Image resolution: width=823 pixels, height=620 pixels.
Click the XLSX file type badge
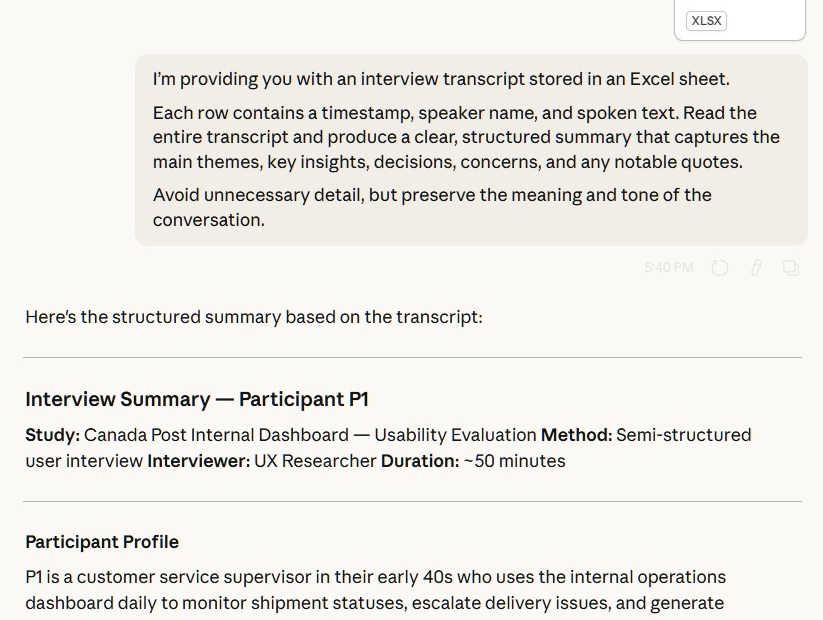click(705, 20)
